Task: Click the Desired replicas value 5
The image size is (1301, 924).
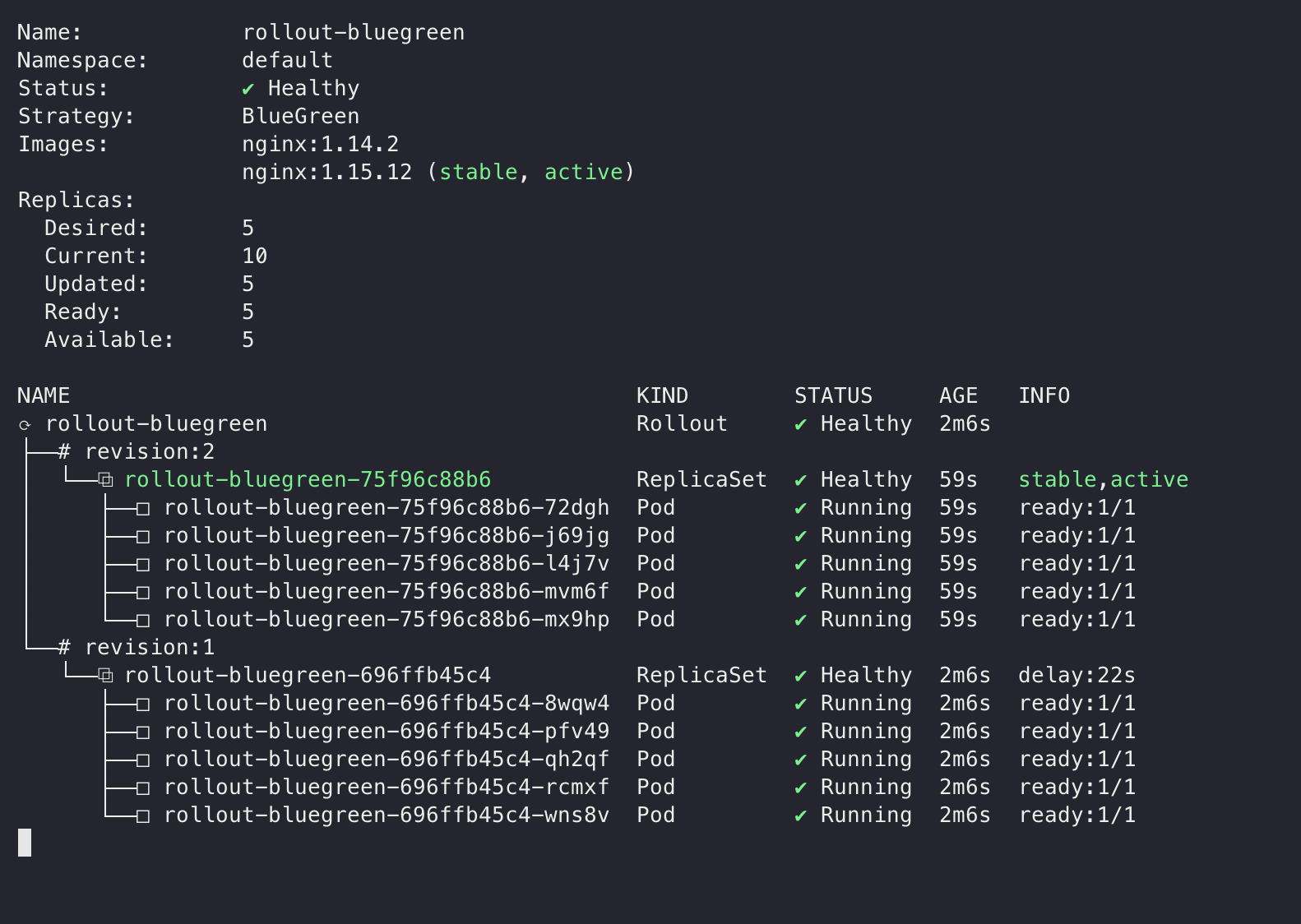Action: click(248, 228)
